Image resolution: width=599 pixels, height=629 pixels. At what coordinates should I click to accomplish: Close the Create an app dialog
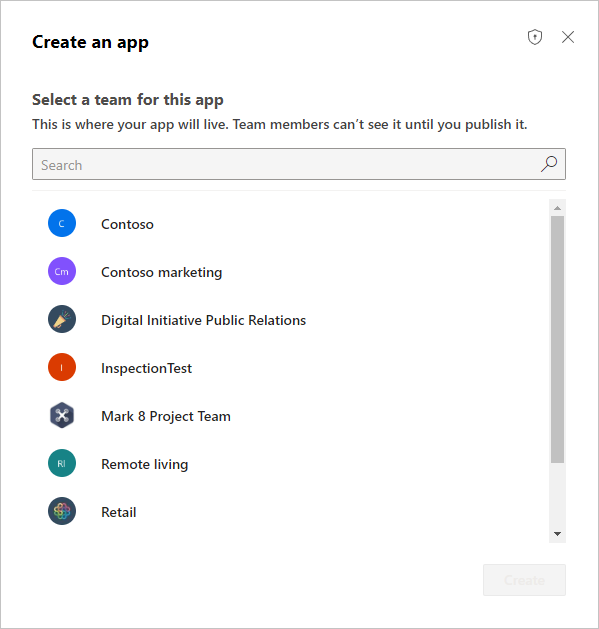point(568,37)
